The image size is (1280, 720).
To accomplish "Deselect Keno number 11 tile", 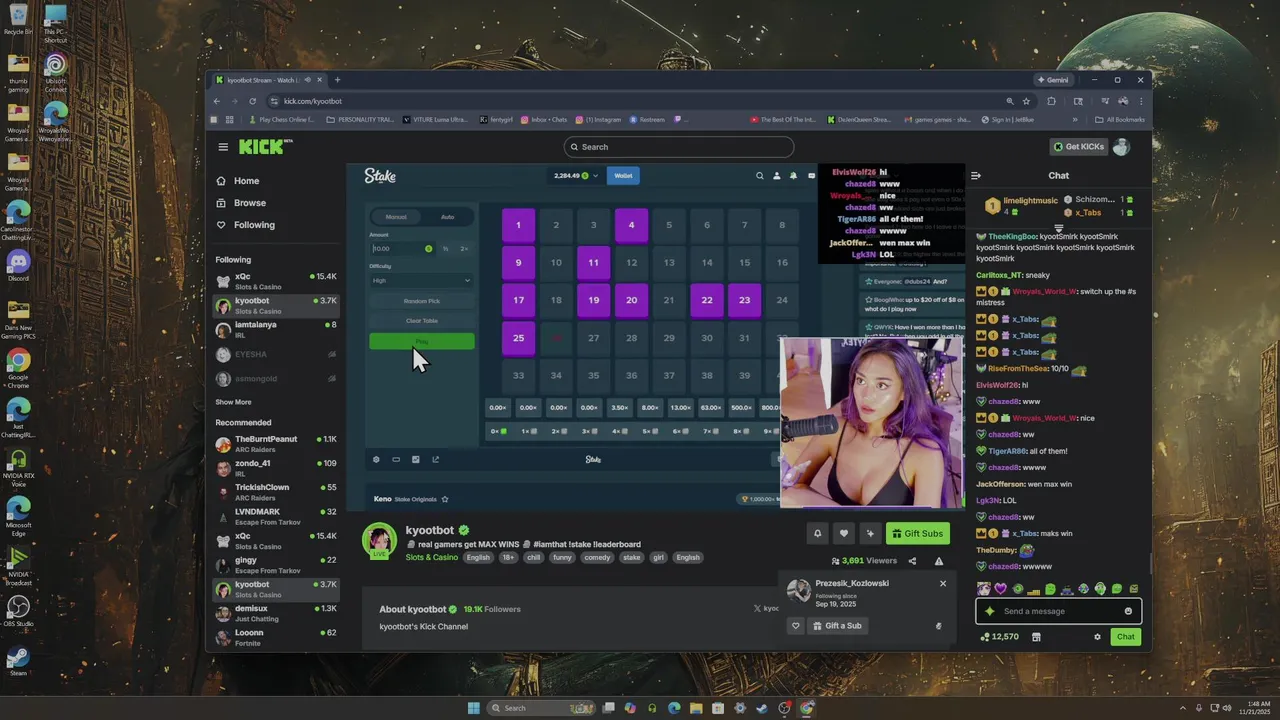I will pyautogui.click(x=593, y=263).
